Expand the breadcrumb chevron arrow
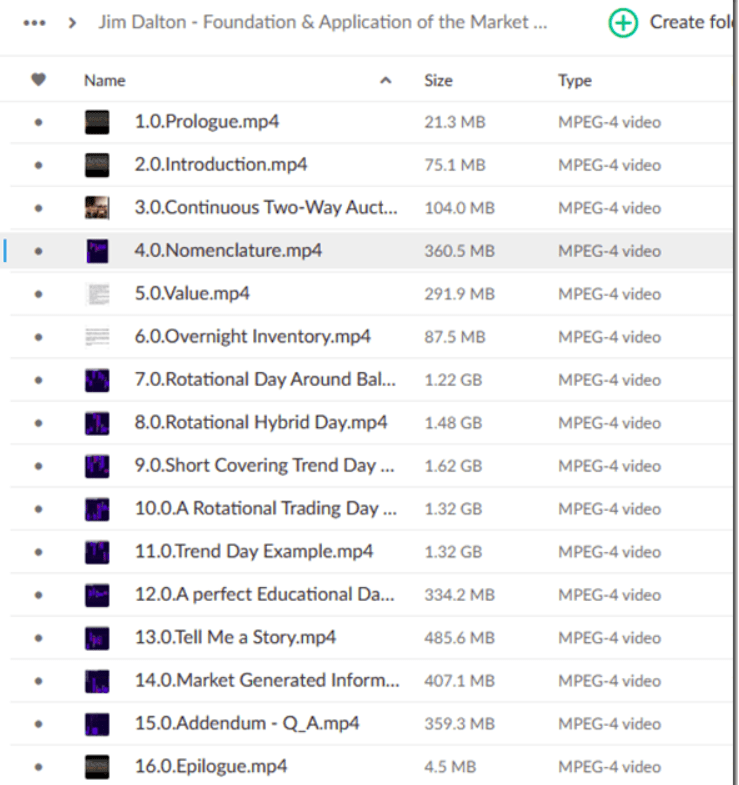The height and width of the screenshot is (785, 739). pos(72,23)
